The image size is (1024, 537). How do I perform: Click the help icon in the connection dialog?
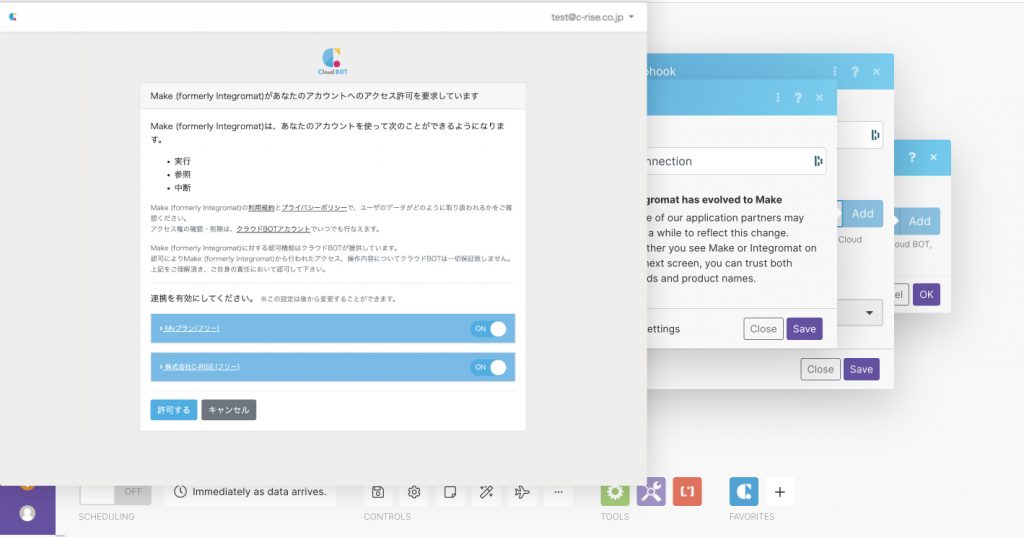tap(798, 97)
